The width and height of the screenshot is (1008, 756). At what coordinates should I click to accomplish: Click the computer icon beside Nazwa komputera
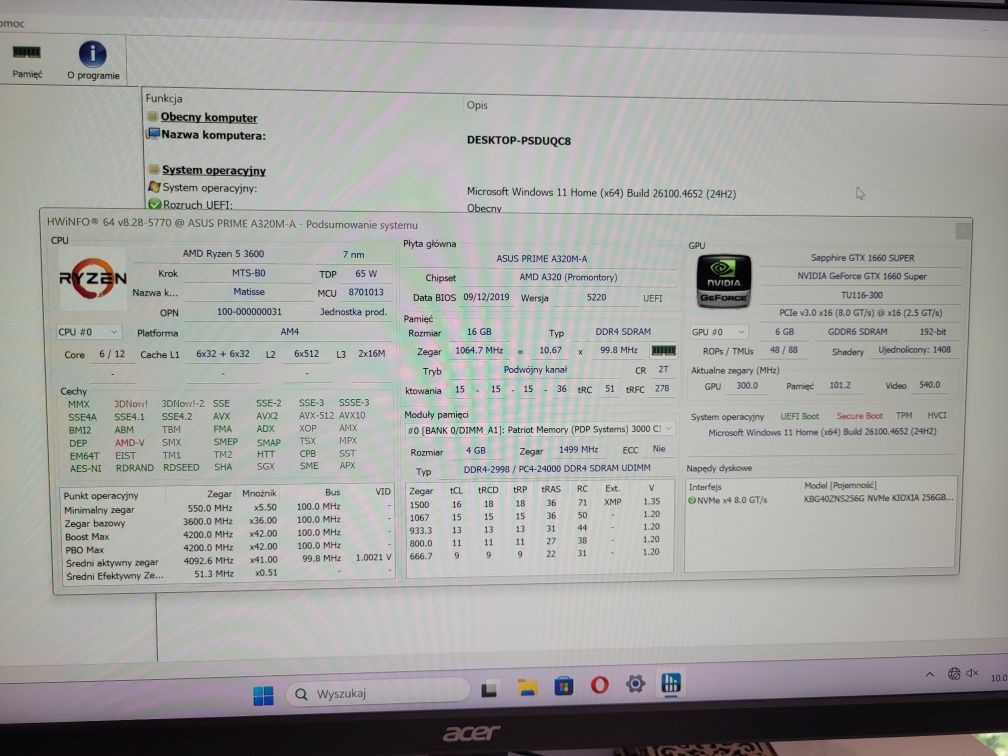(x=153, y=134)
